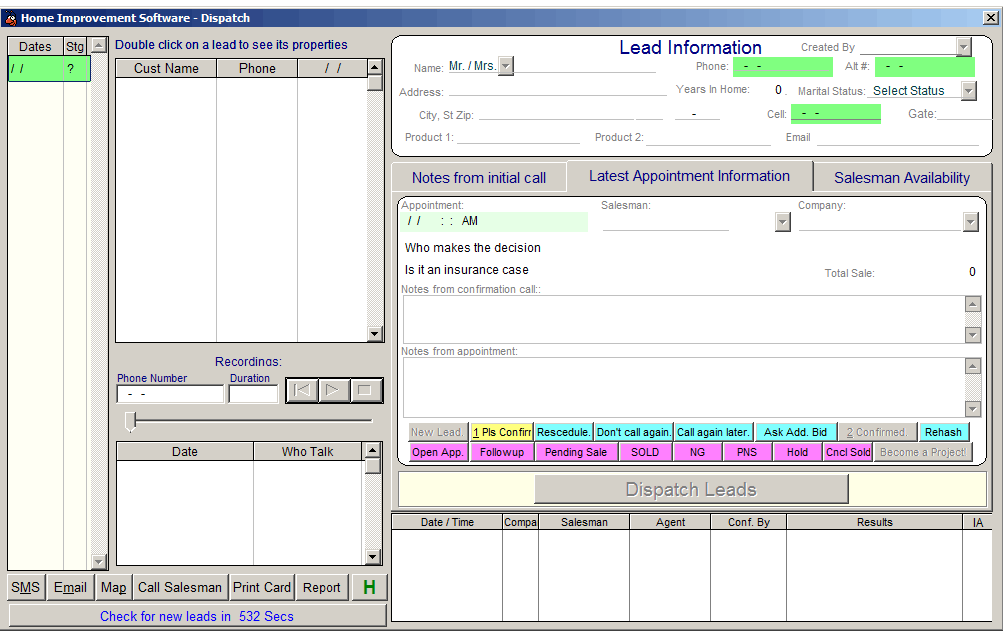Click the green H button
This screenshot has height=636, width=1003.
pos(369,587)
